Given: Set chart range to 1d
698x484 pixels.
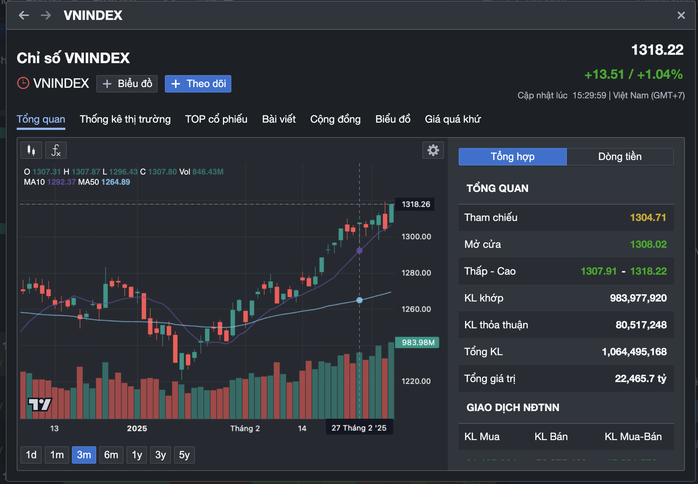Looking at the screenshot, I should (x=31, y=455).
